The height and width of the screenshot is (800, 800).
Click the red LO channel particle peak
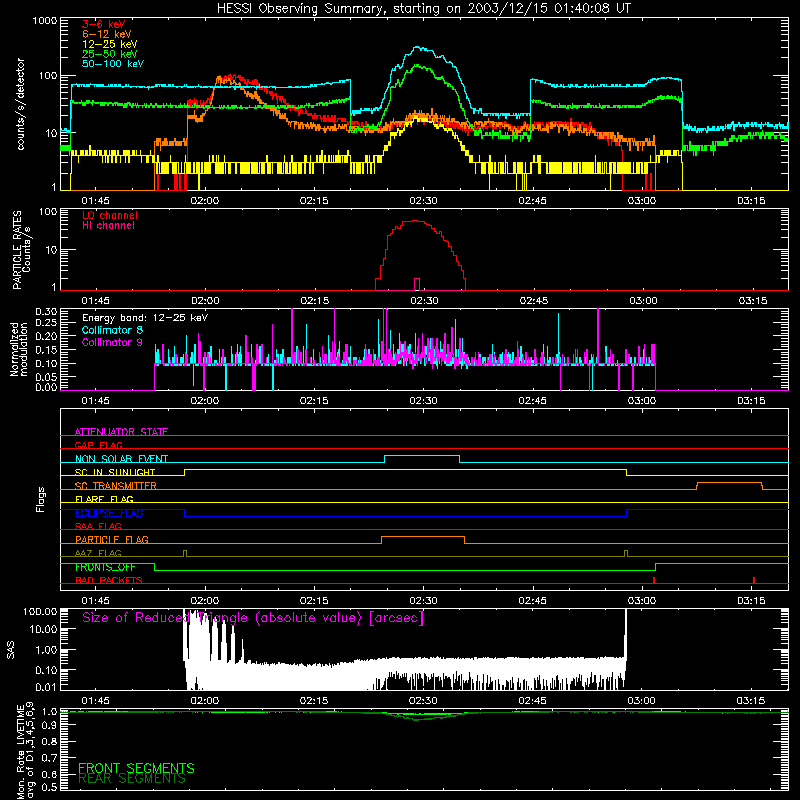pos(417,222)
